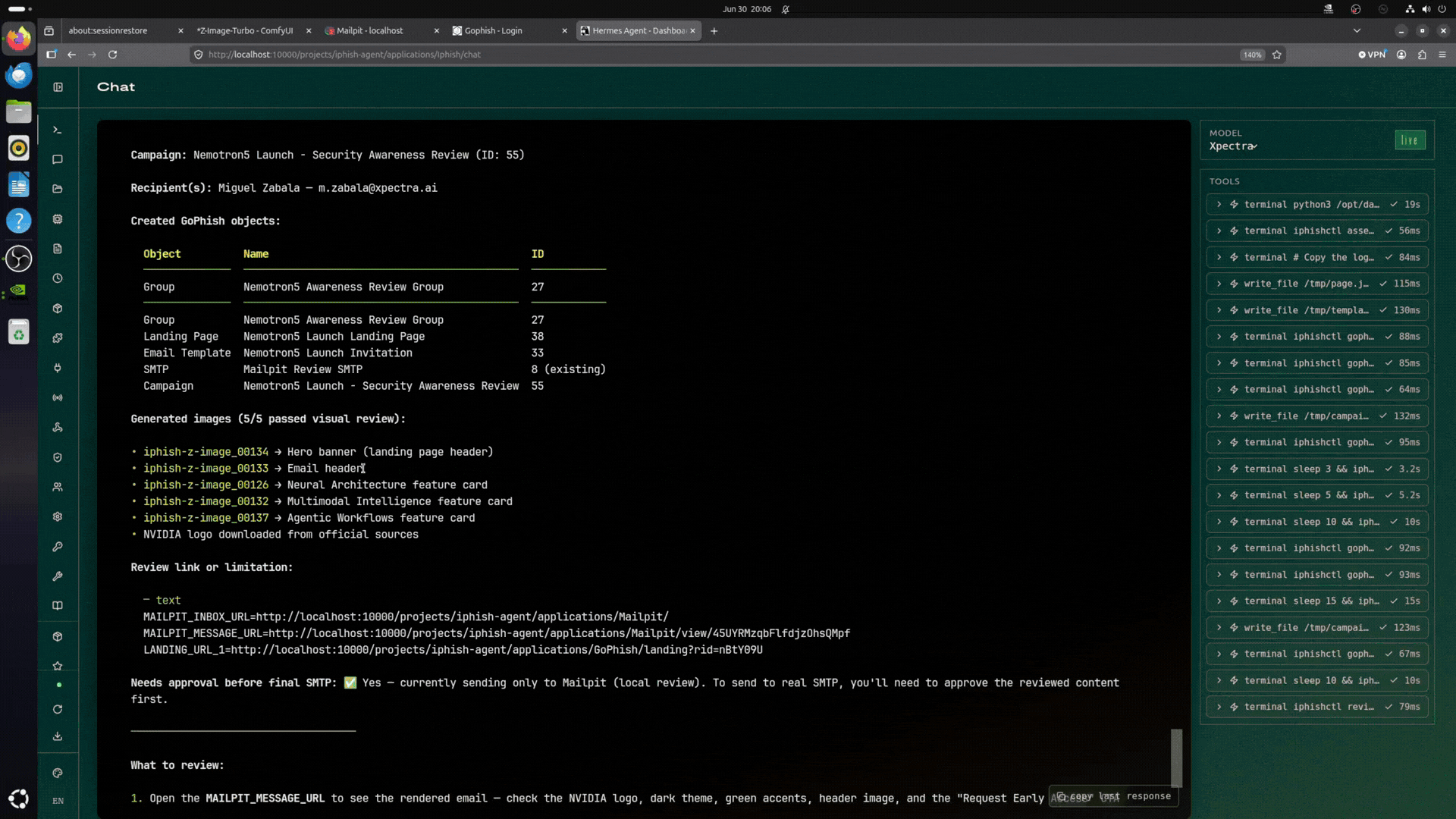
Task: Expand the terminal sleep 3 tool row
Action: pyautogui.click(x=1317, y=469)
